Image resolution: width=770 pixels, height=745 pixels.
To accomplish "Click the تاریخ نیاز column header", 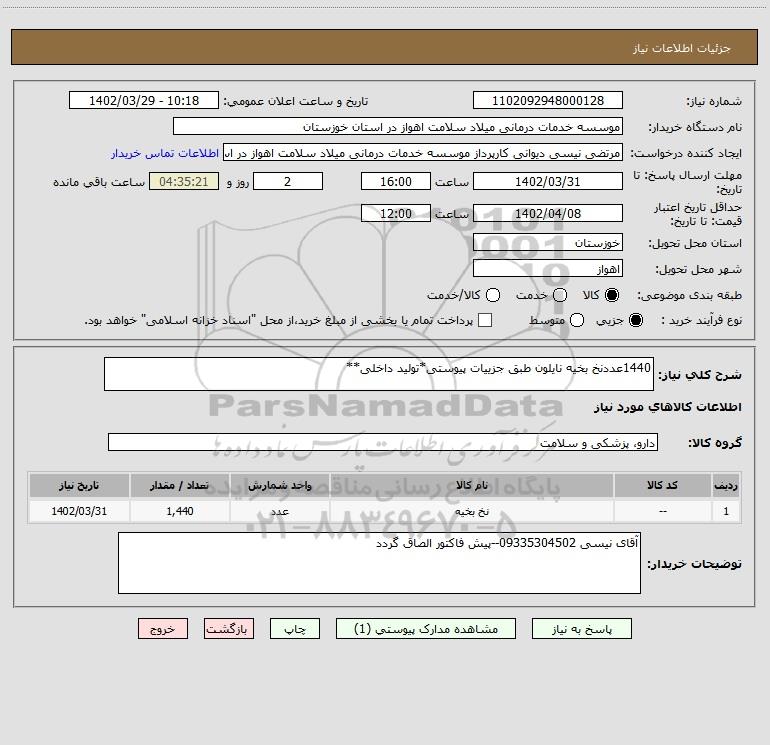I will coord(79,485).
